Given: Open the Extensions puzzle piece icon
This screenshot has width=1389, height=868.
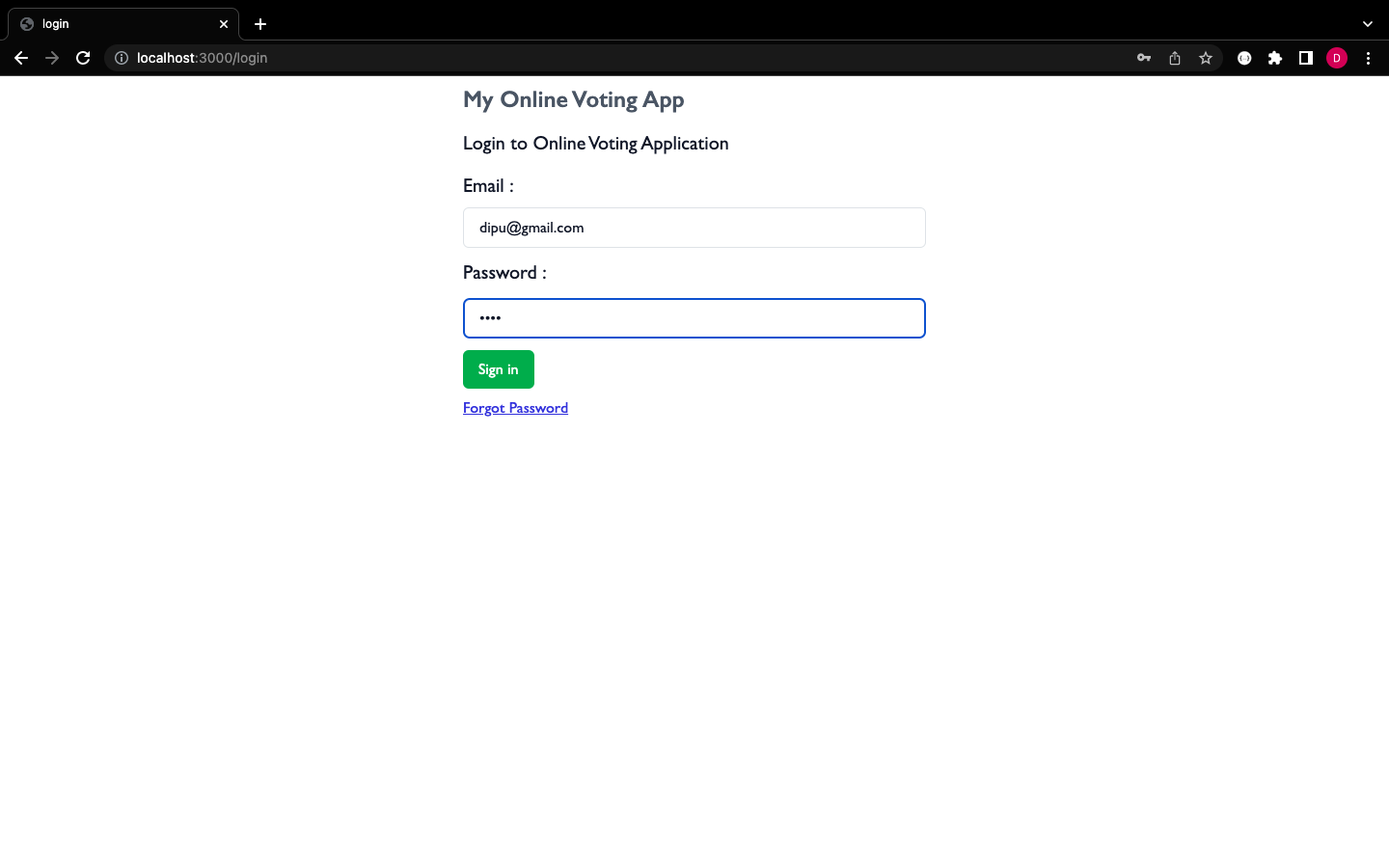Looking at the screenshot, I should point(1275,58).
